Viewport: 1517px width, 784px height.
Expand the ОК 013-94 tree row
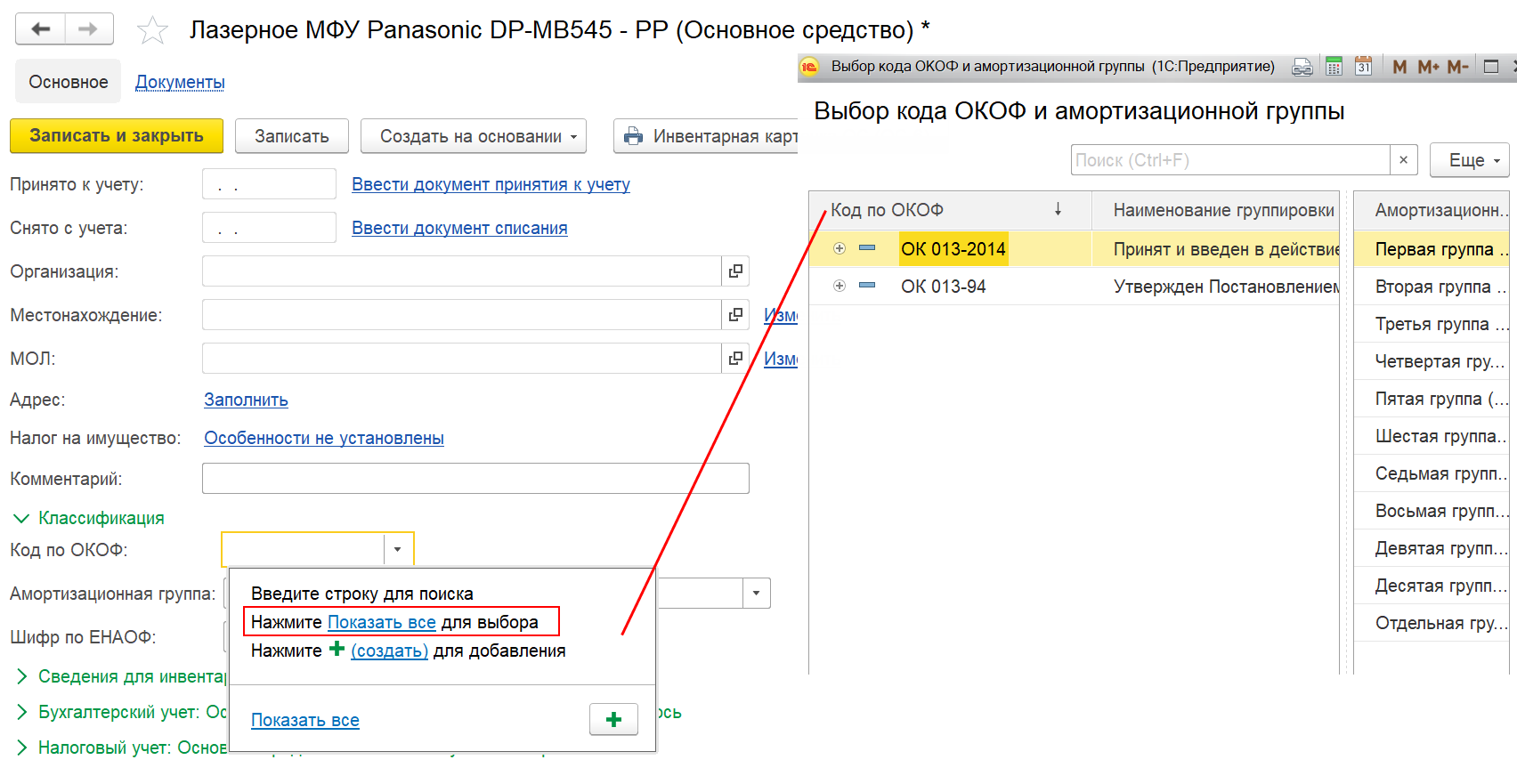tap(839, 286)
